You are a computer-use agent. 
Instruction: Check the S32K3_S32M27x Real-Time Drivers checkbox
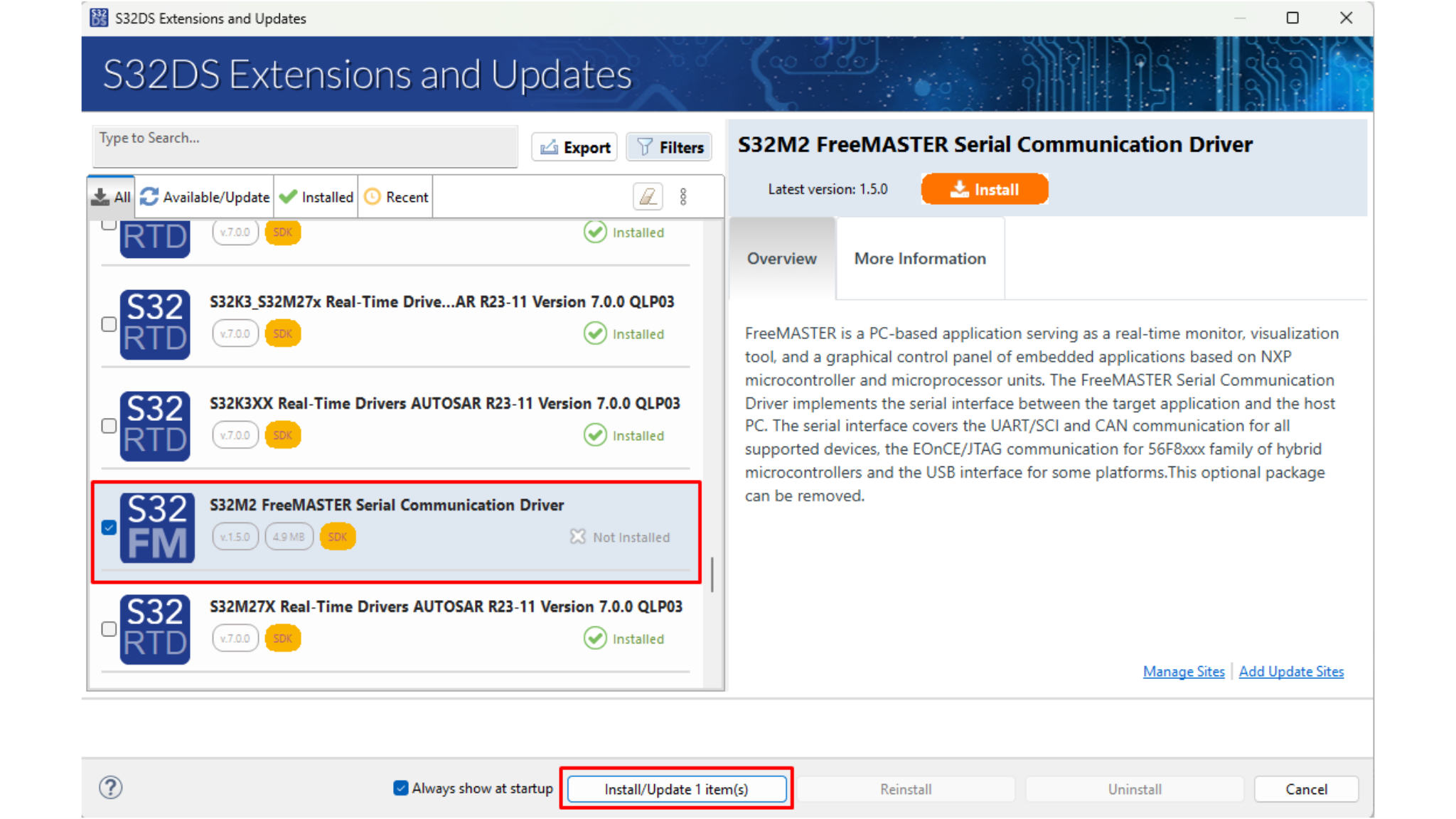click(x=109, y=324)
